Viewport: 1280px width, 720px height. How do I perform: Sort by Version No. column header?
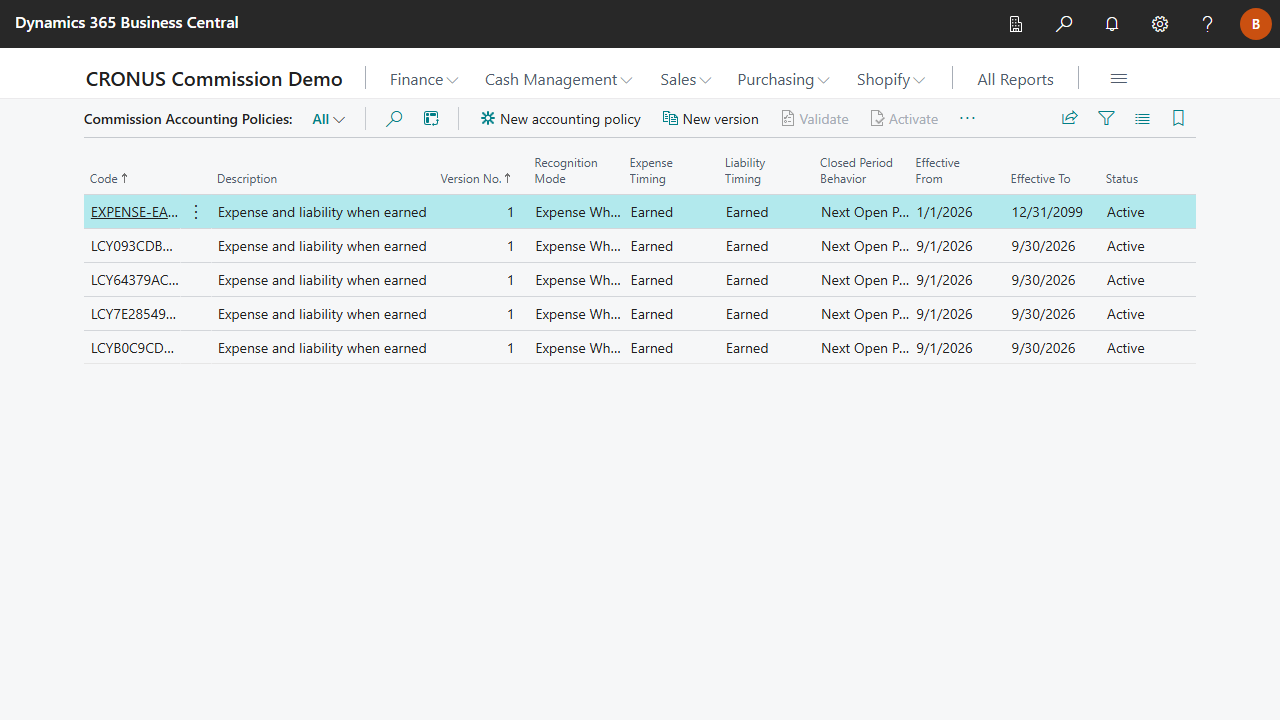coord(476,179)
